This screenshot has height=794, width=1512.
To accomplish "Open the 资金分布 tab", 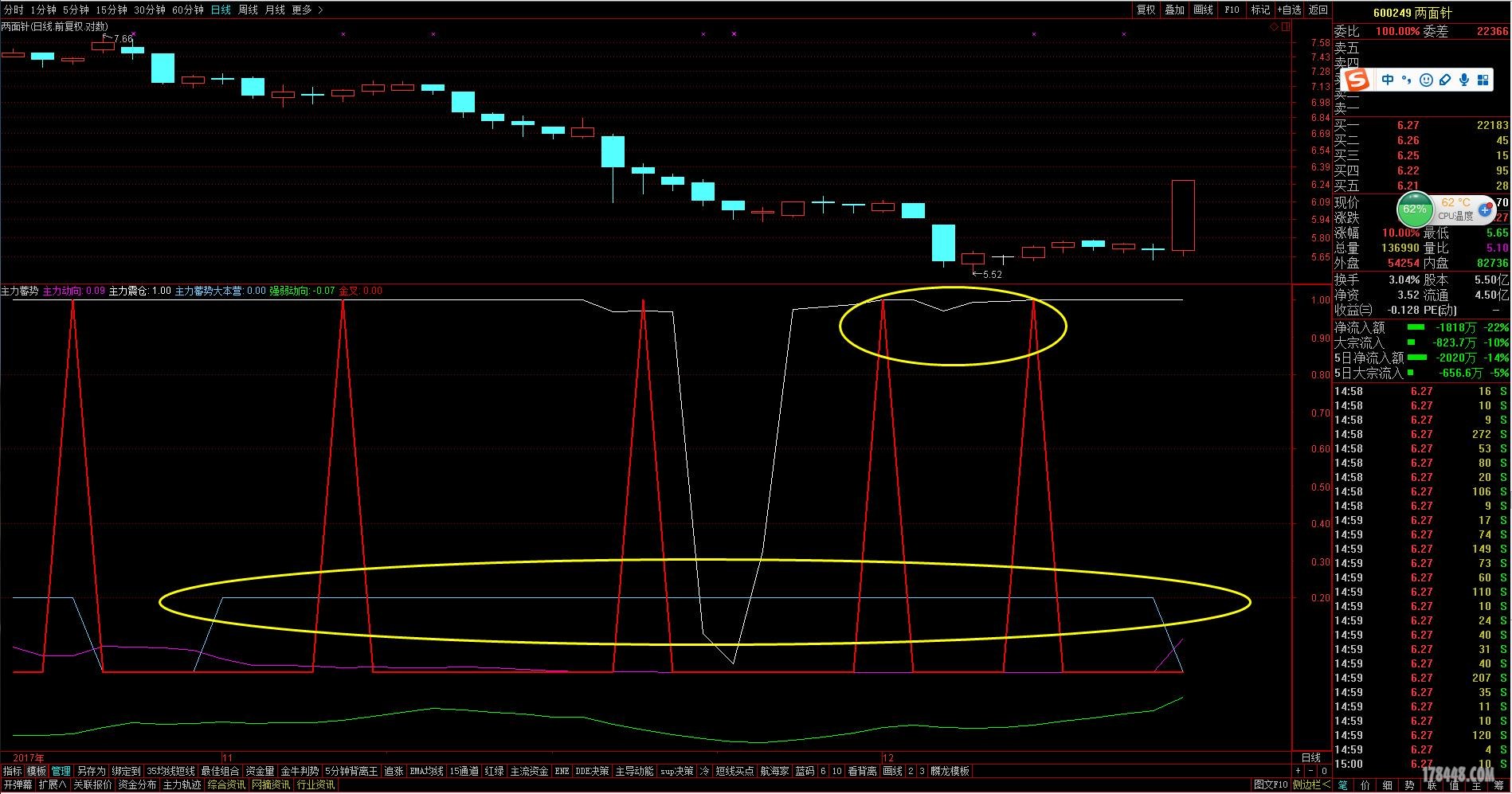I will click(x=137, y=784).
